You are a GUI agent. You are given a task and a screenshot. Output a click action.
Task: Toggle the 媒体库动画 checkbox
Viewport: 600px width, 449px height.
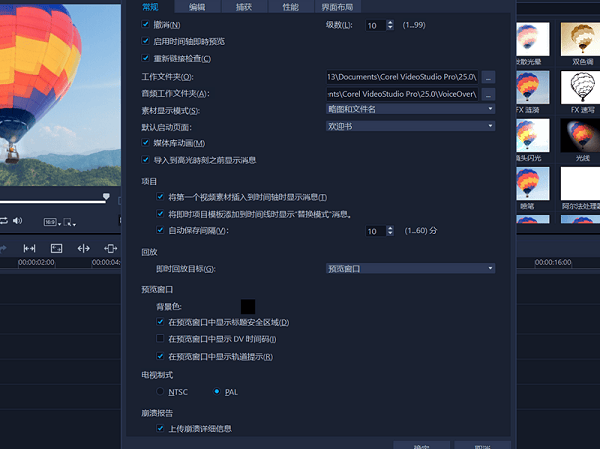point(145,142)
